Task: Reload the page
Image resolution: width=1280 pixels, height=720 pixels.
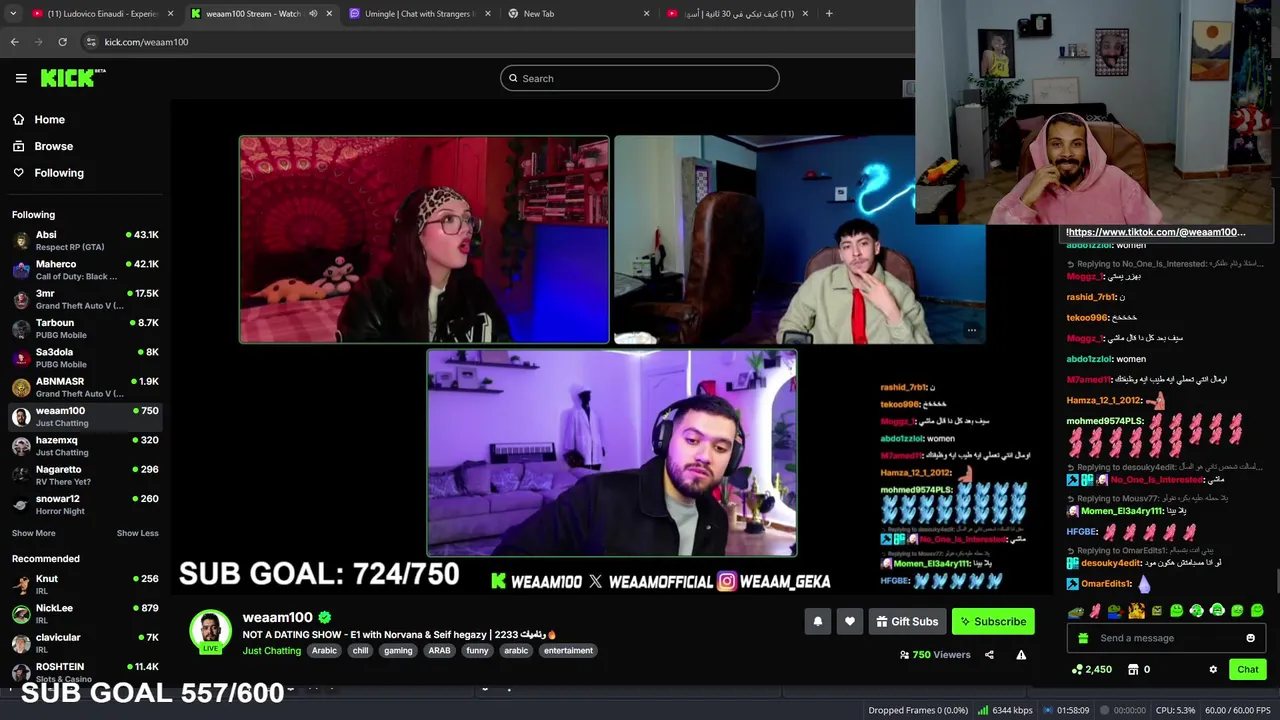Action: [62, 42]
